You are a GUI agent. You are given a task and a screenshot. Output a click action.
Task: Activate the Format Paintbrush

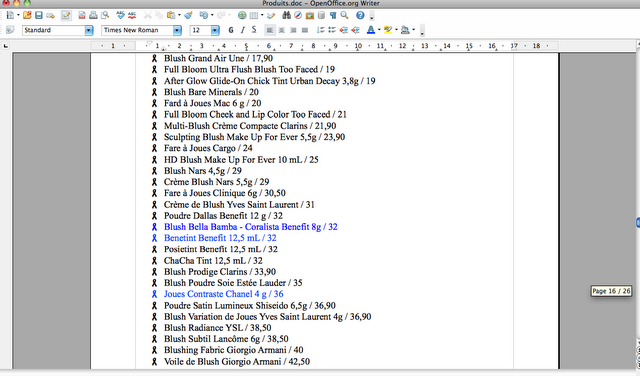click(188, 16)
